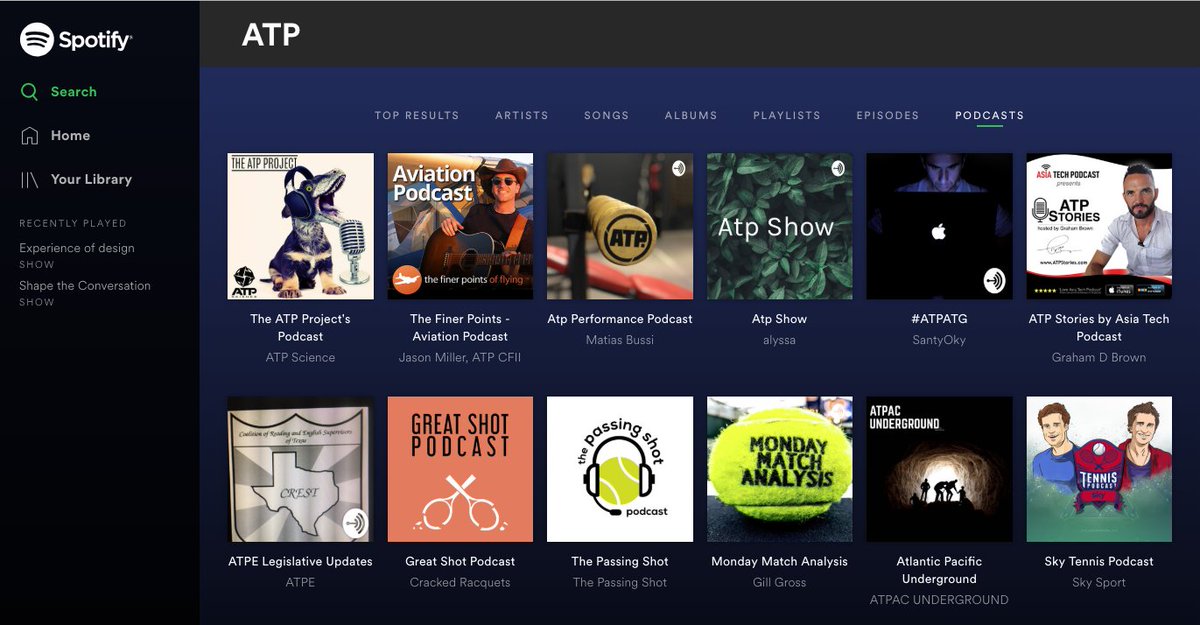Open The ATP Project's Podcast cover art

click(x=300, y=226)
